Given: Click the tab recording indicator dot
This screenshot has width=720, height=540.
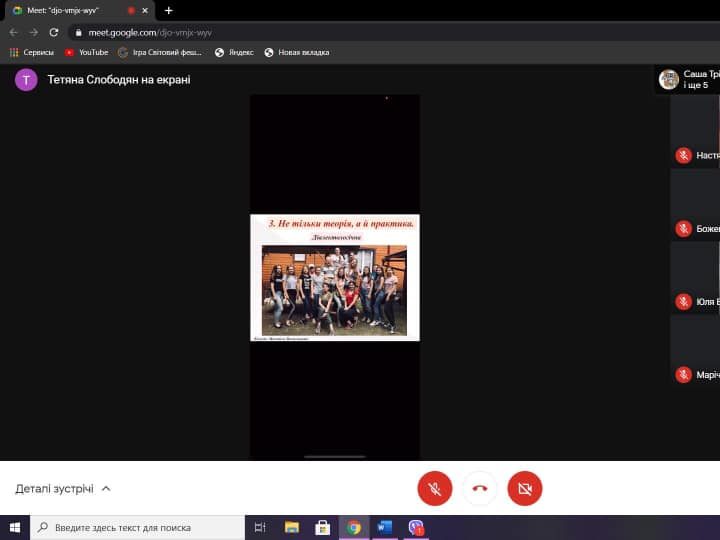Looking at the screenshot, I should point(131,11).
